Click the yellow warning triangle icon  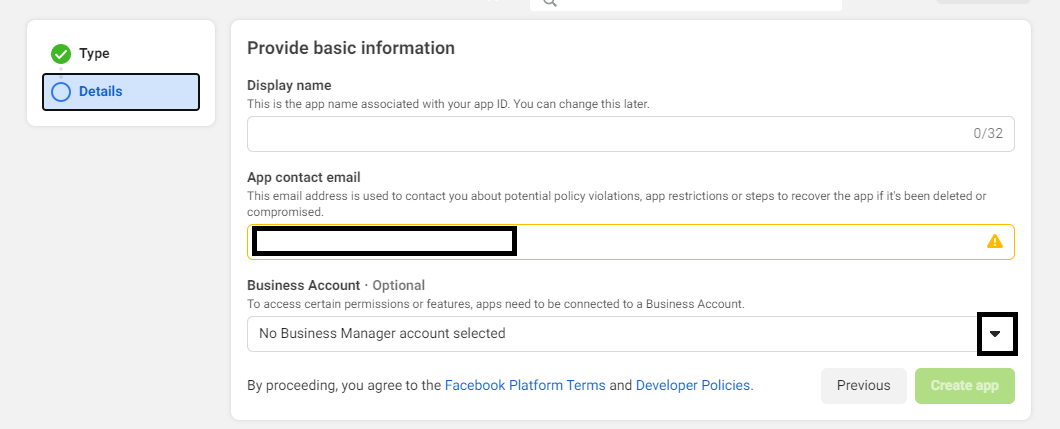click(x=994, y=241)
